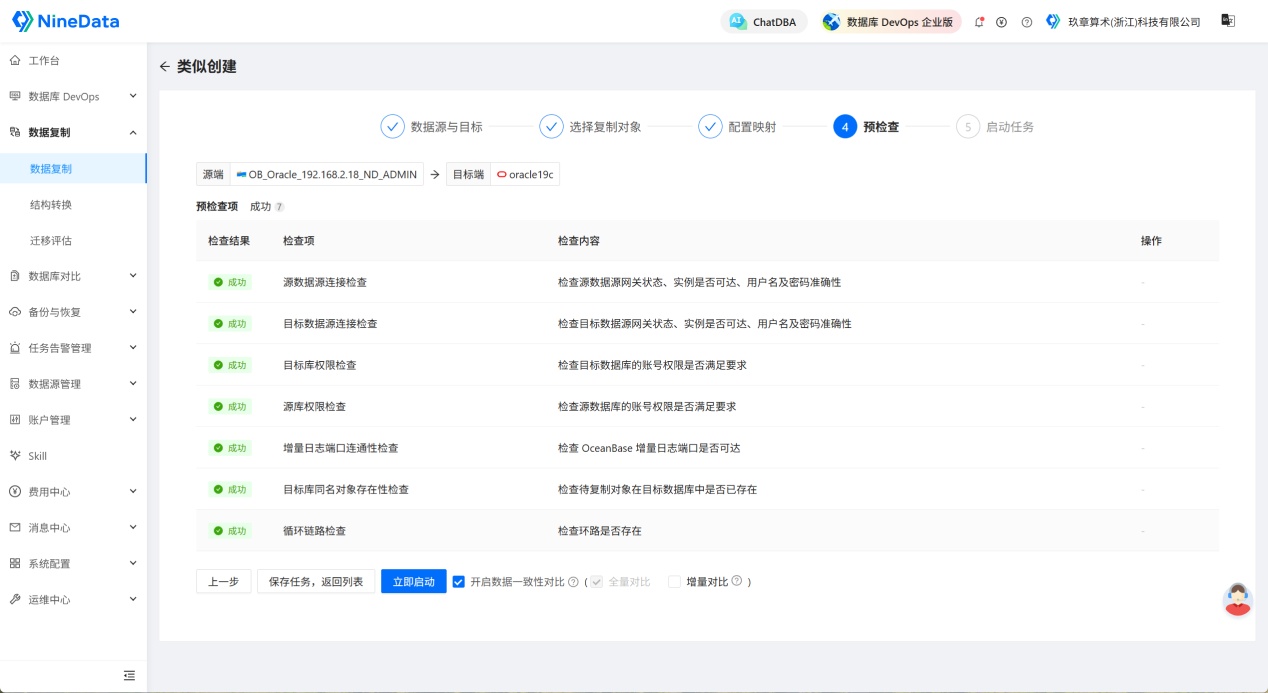1268x693 pixels.
Task: Collapse the sidebar with bottom menu icon
Action: click(129, 676)
